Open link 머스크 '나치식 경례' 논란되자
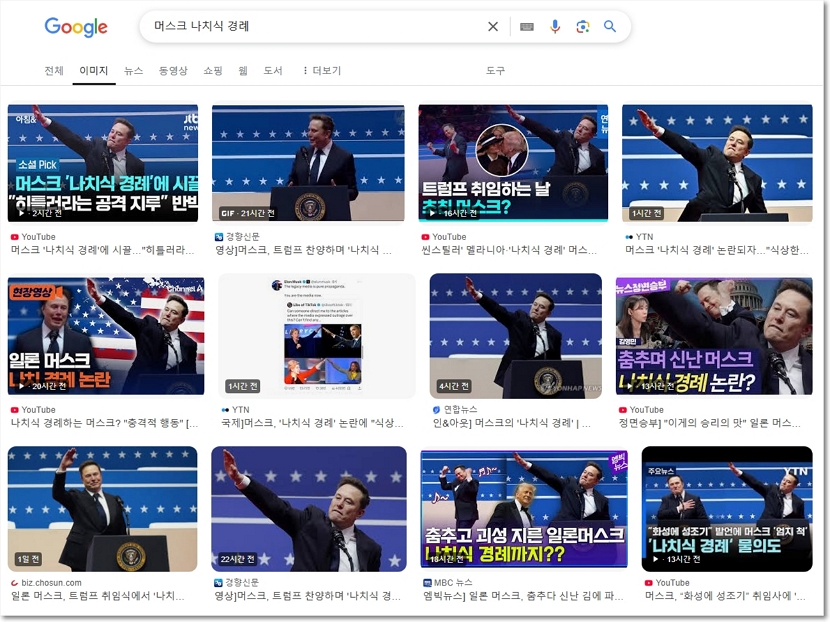The width and height of the screenshot is (830, 622). (x=717, y=250)
